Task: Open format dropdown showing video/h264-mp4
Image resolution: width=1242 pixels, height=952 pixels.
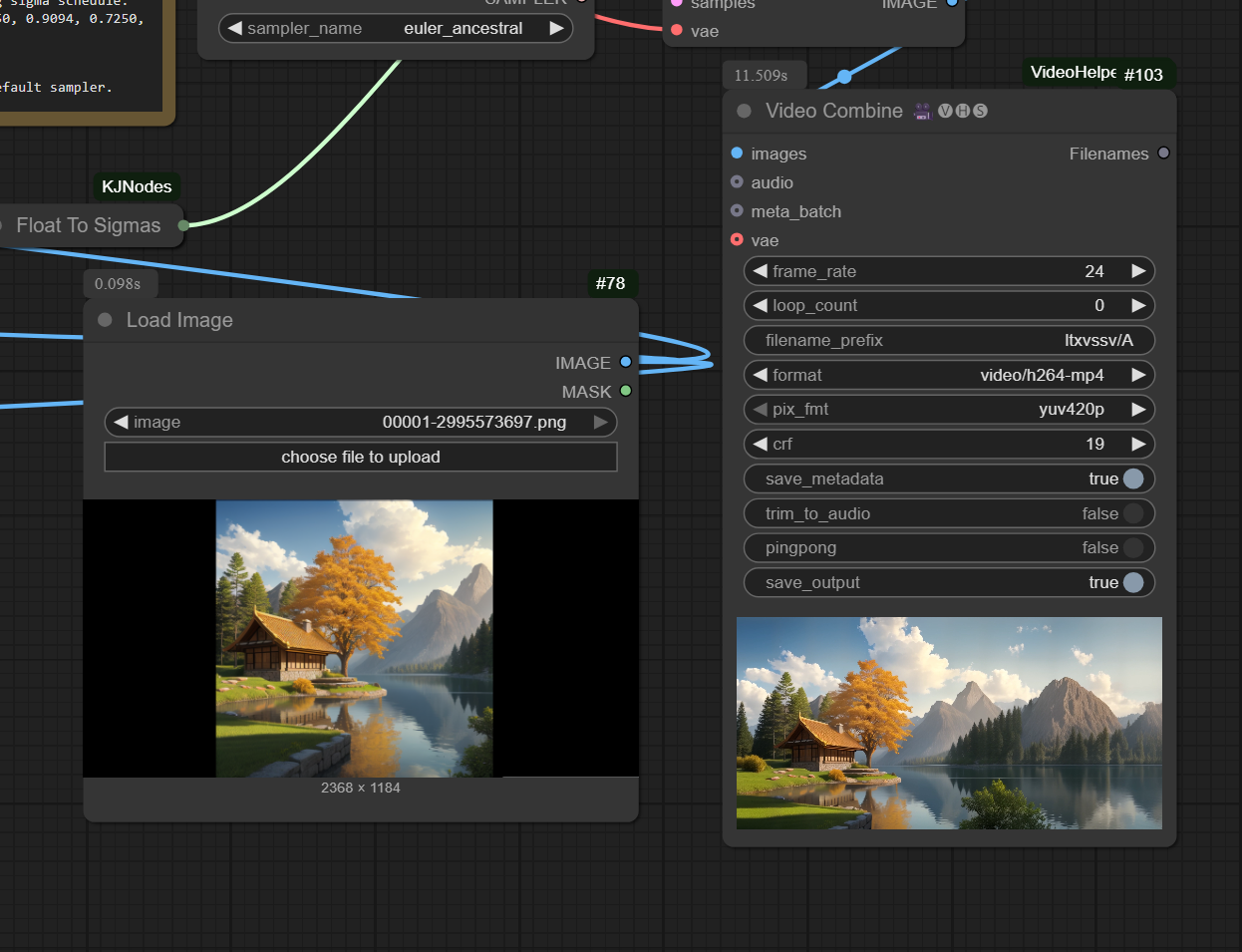Action: click(949, 375)
